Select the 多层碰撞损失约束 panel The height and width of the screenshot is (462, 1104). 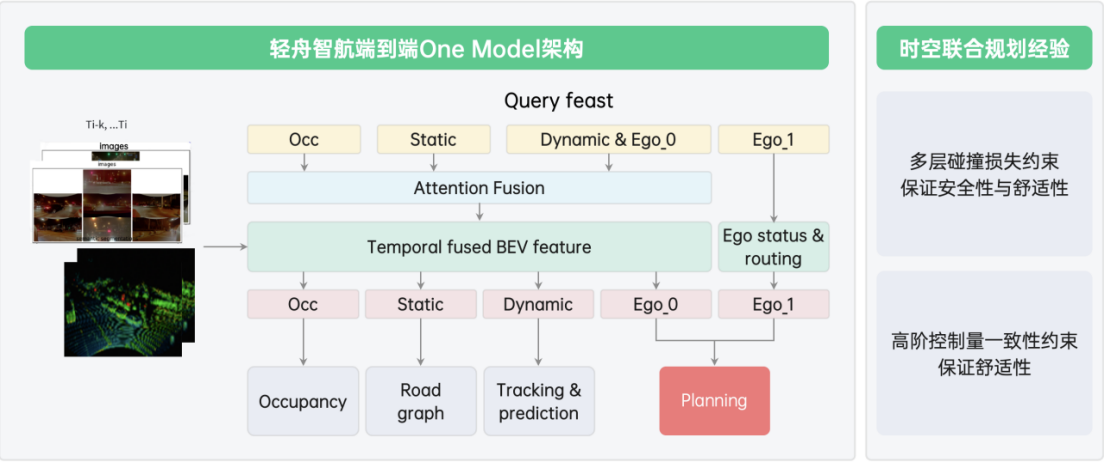pyautogui.click(x=984, y=173)
